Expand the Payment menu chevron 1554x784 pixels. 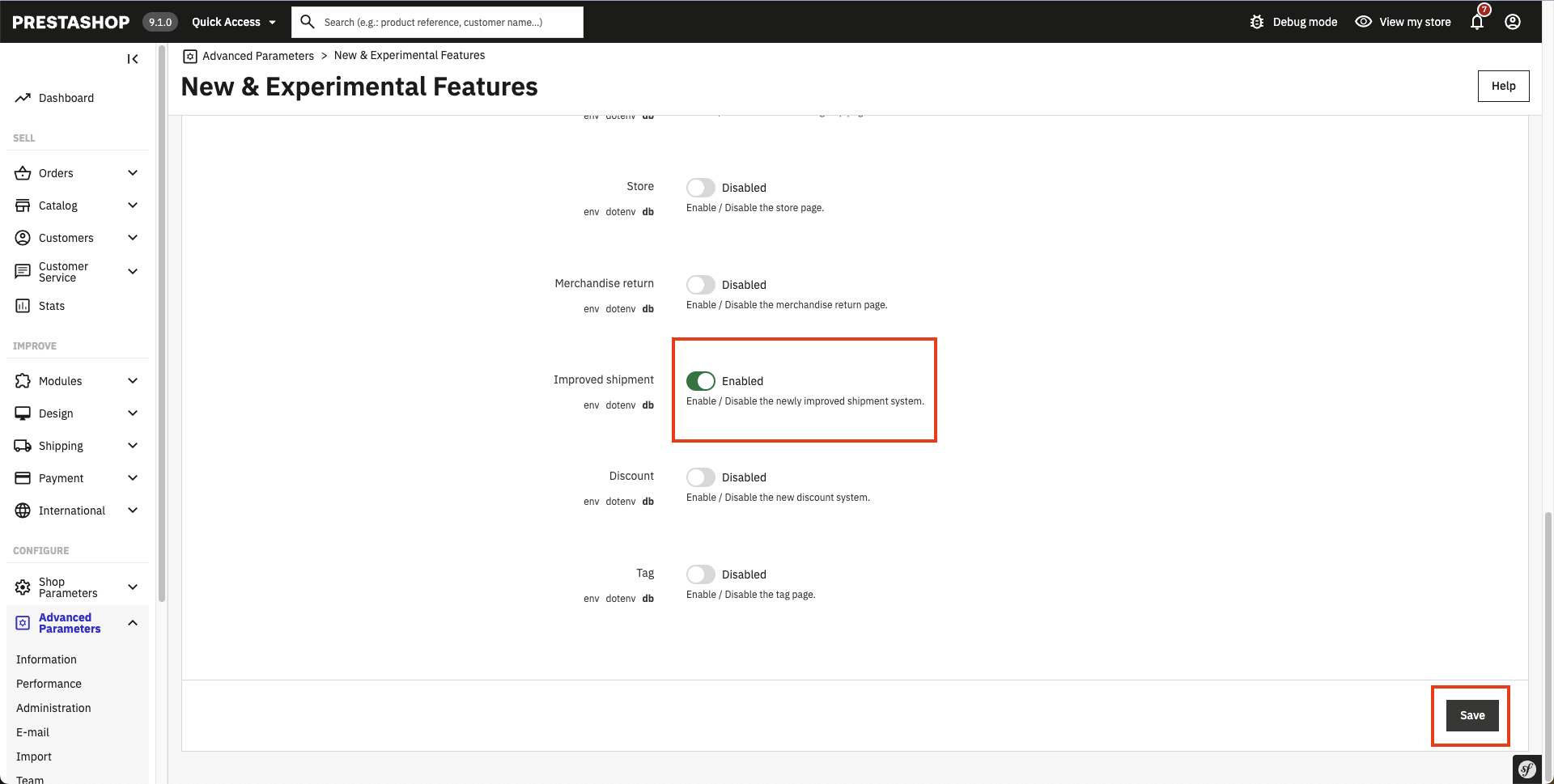point(133,477)
